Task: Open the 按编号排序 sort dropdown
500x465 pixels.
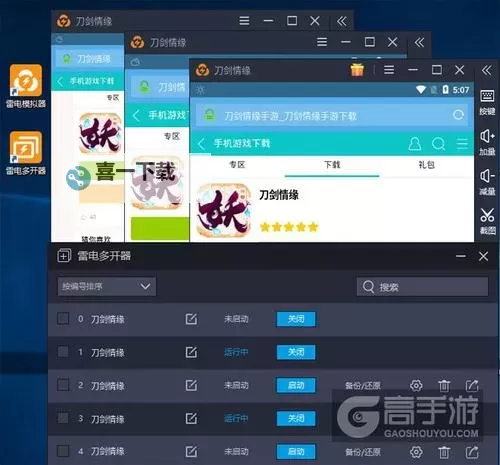Action: pyautogui.click(x=106, y=286)
